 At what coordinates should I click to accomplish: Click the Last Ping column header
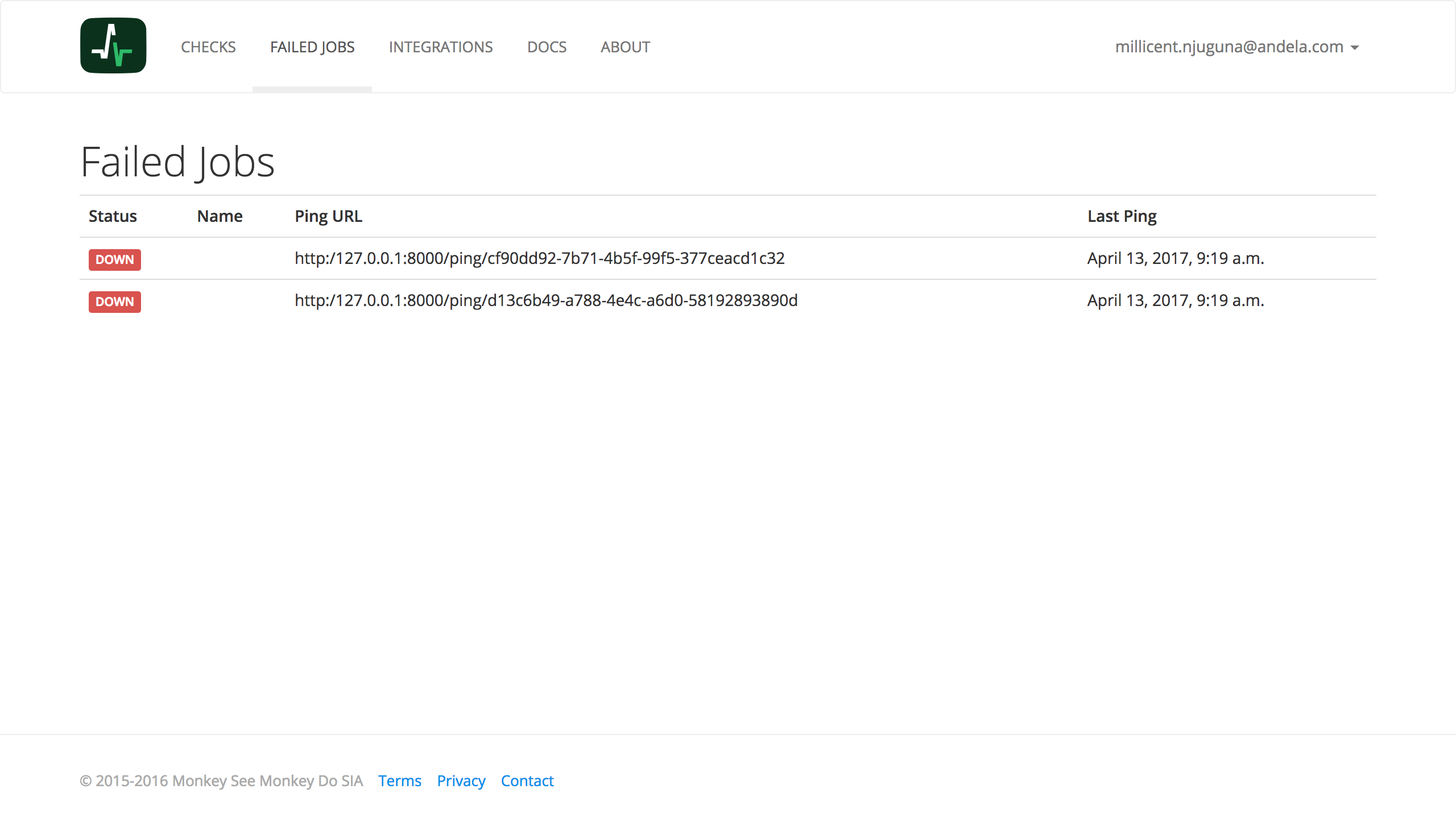point(1122,216)
